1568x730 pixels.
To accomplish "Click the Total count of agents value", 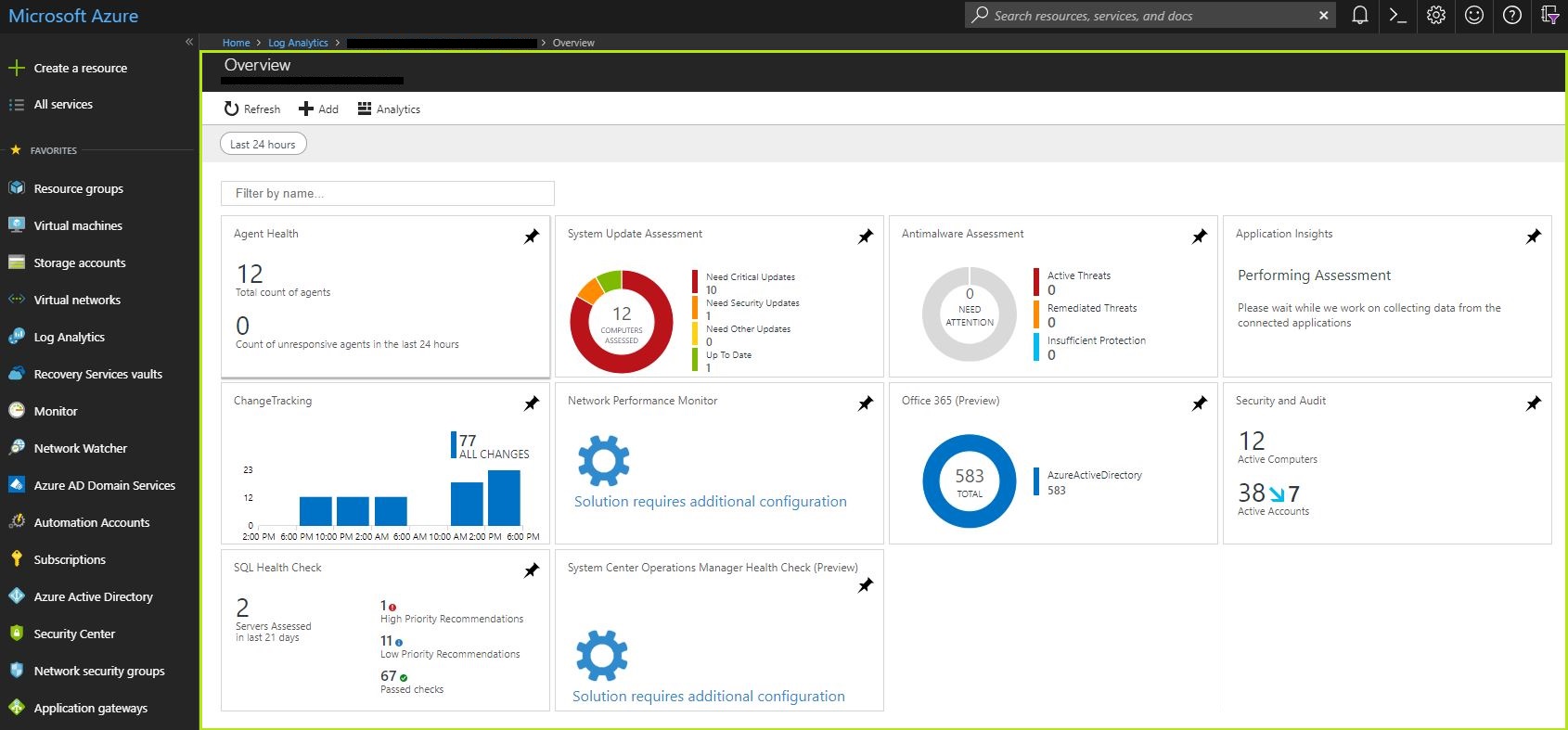I will 250,274.
